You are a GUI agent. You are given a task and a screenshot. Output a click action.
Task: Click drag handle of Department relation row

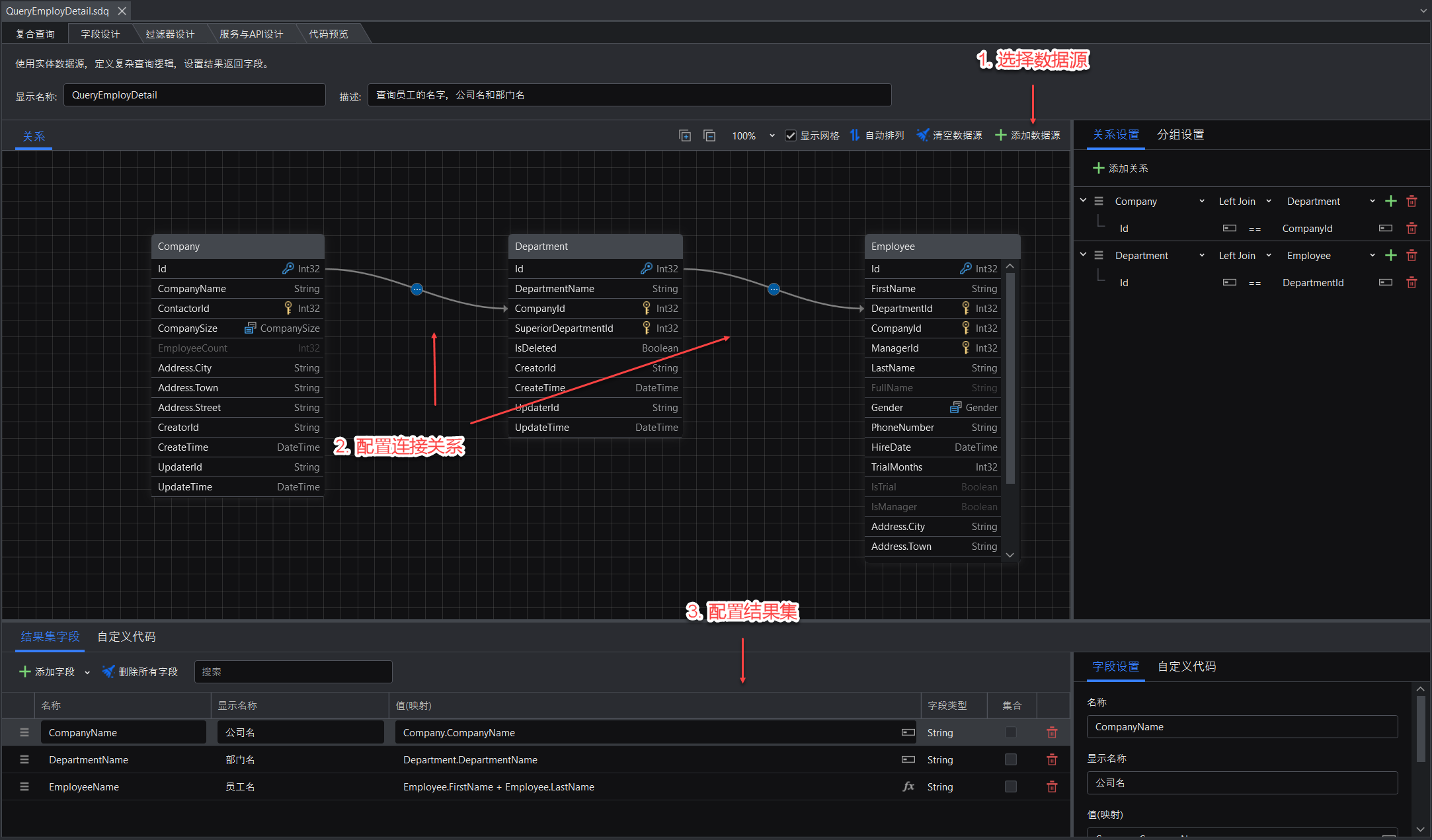pyautogui.click(x=1099, y=256)
